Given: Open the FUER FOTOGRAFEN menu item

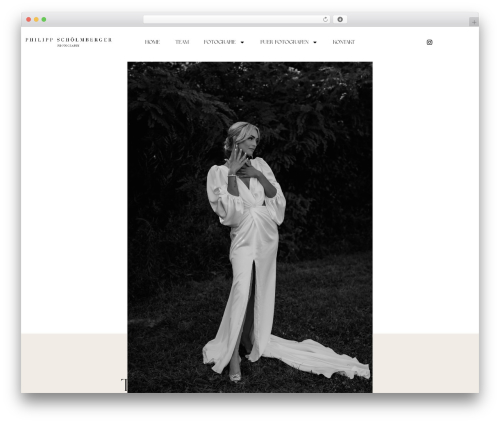Looking at the screenshot, I should [284, 42].
